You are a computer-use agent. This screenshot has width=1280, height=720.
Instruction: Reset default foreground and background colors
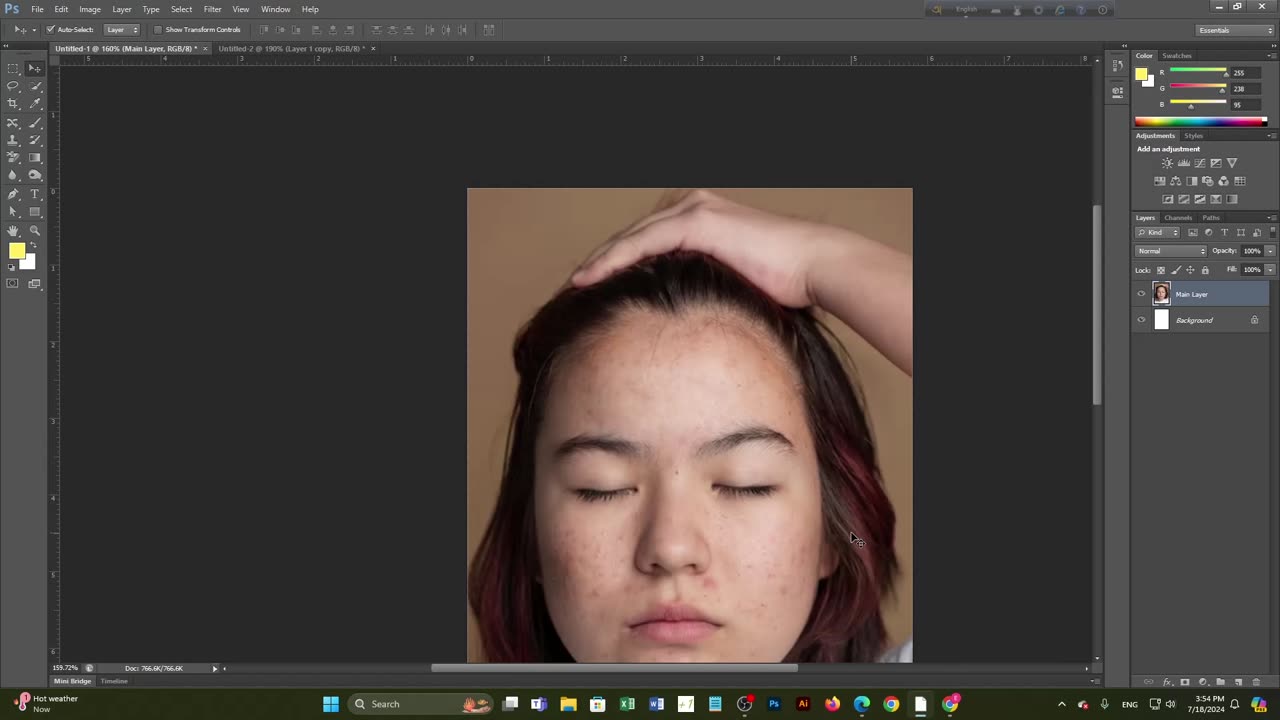coord(12,267)
